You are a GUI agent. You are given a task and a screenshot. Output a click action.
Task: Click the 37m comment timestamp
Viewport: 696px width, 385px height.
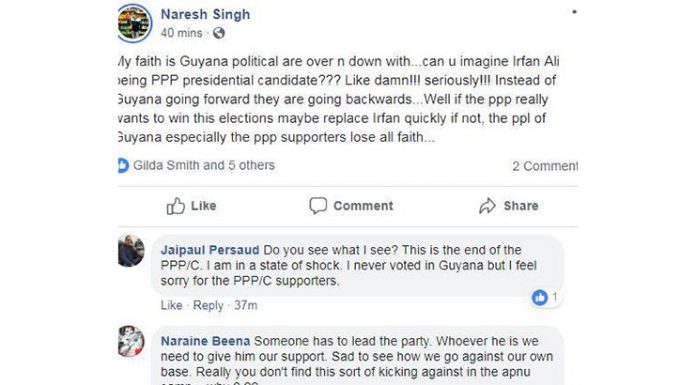(245, 306)
